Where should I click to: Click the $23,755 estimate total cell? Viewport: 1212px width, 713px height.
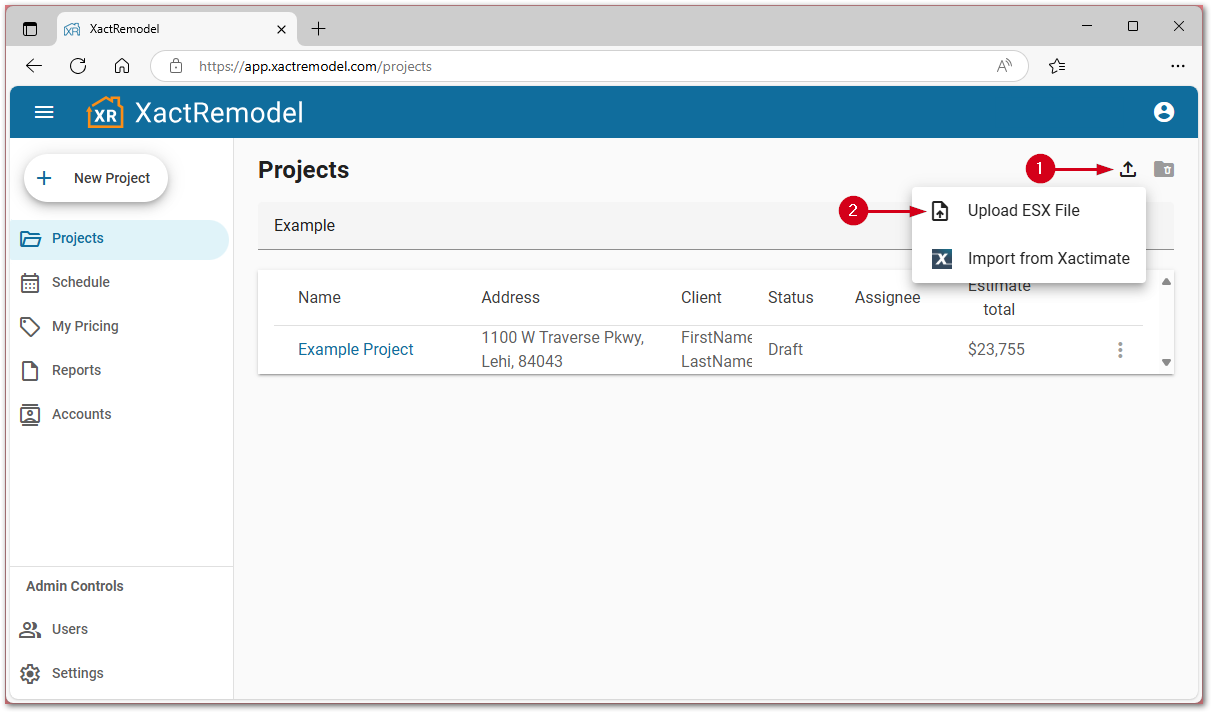pyautogui.click(x=996, y=350)
